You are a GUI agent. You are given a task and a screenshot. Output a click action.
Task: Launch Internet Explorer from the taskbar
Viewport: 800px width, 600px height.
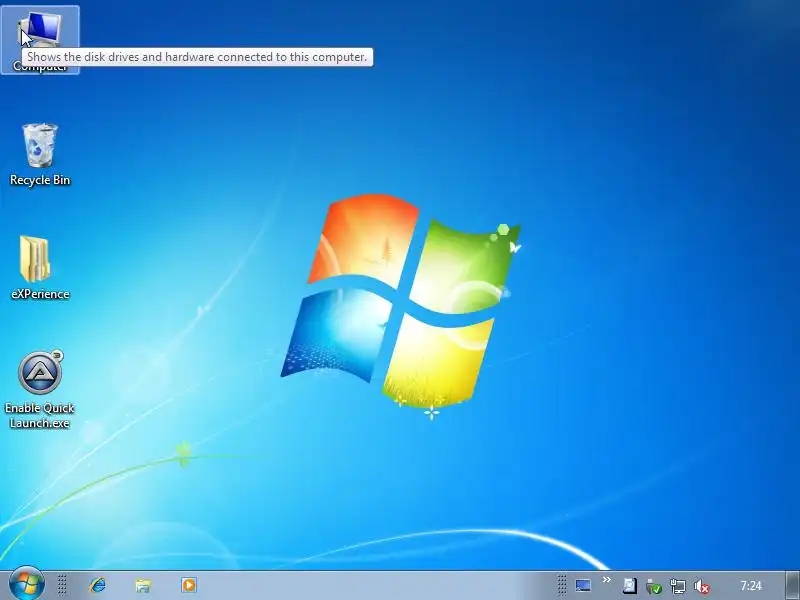coord(97,585)
